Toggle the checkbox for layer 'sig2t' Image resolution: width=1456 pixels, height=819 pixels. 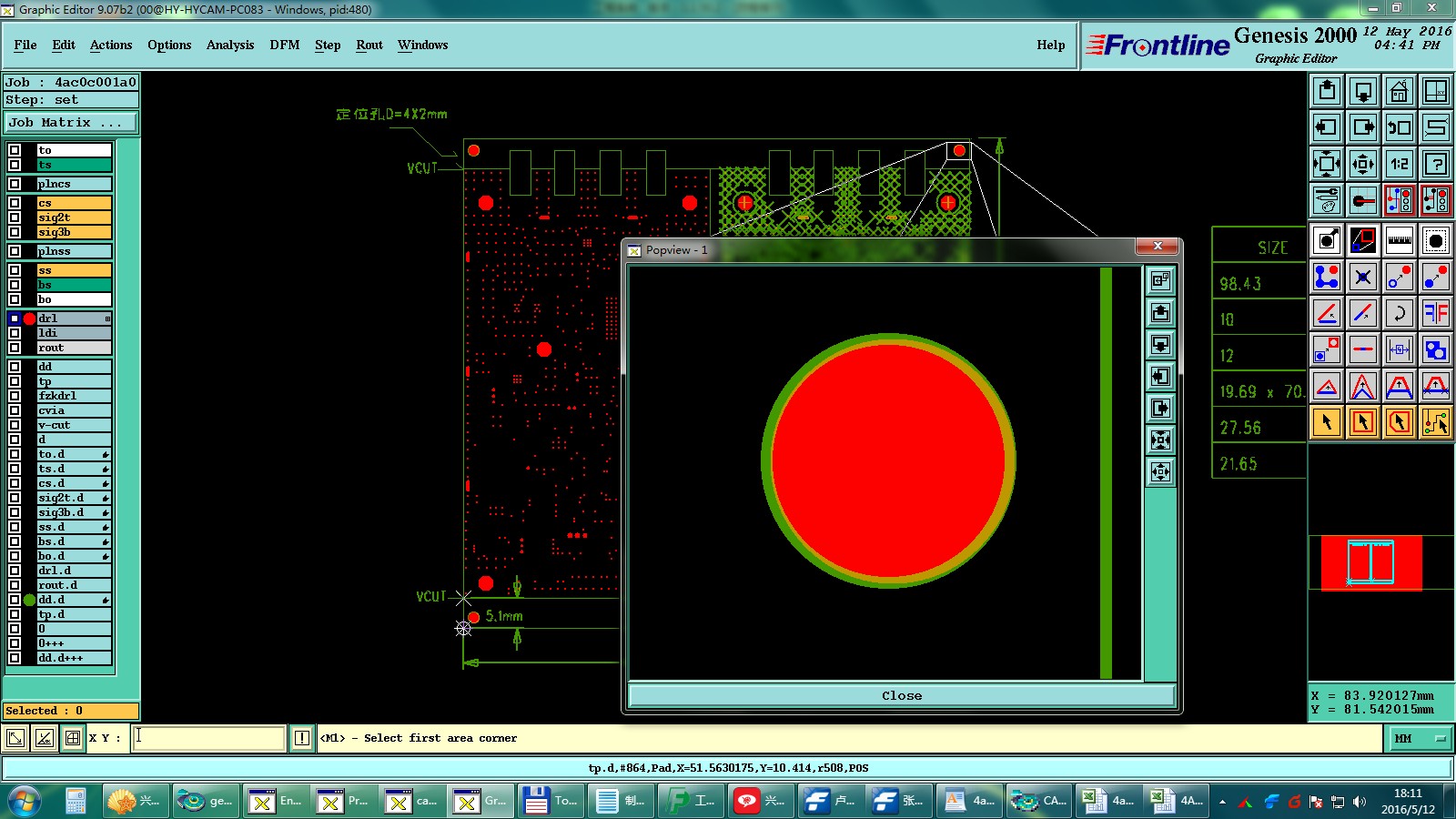pyautogui.click(x=15, y=217)
